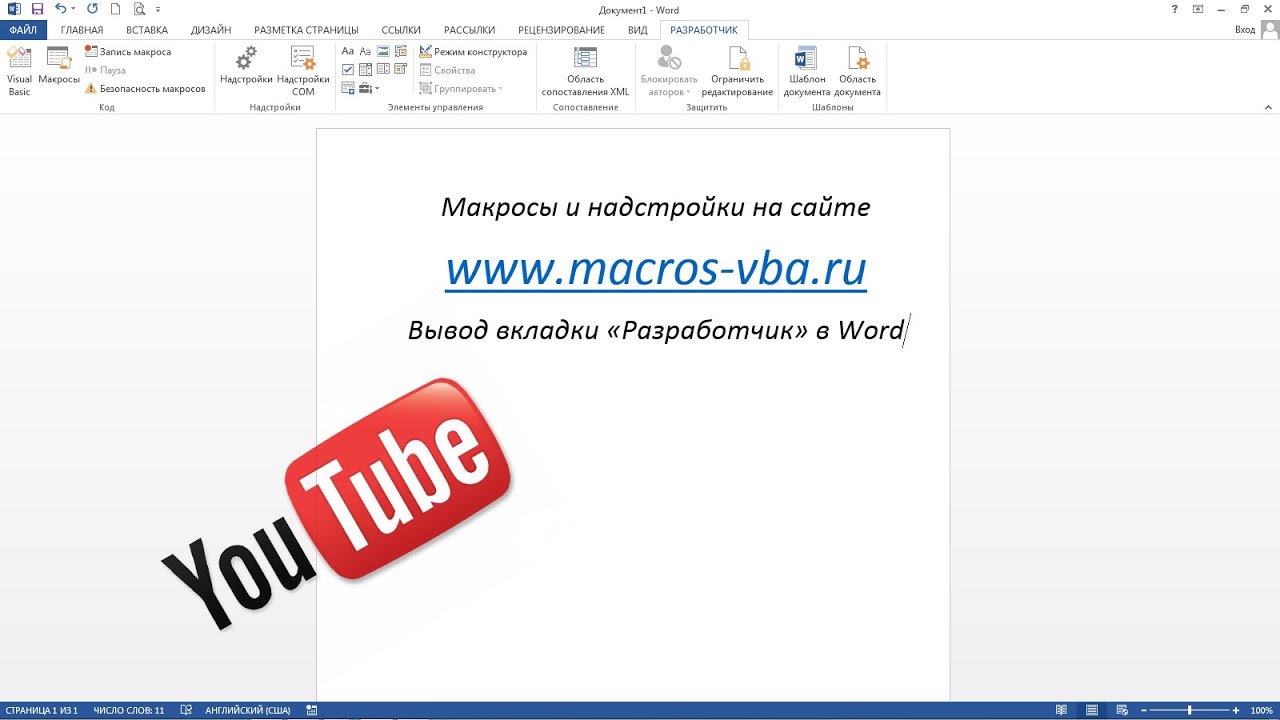Click Свойства control properties button

tap(447, 70)
